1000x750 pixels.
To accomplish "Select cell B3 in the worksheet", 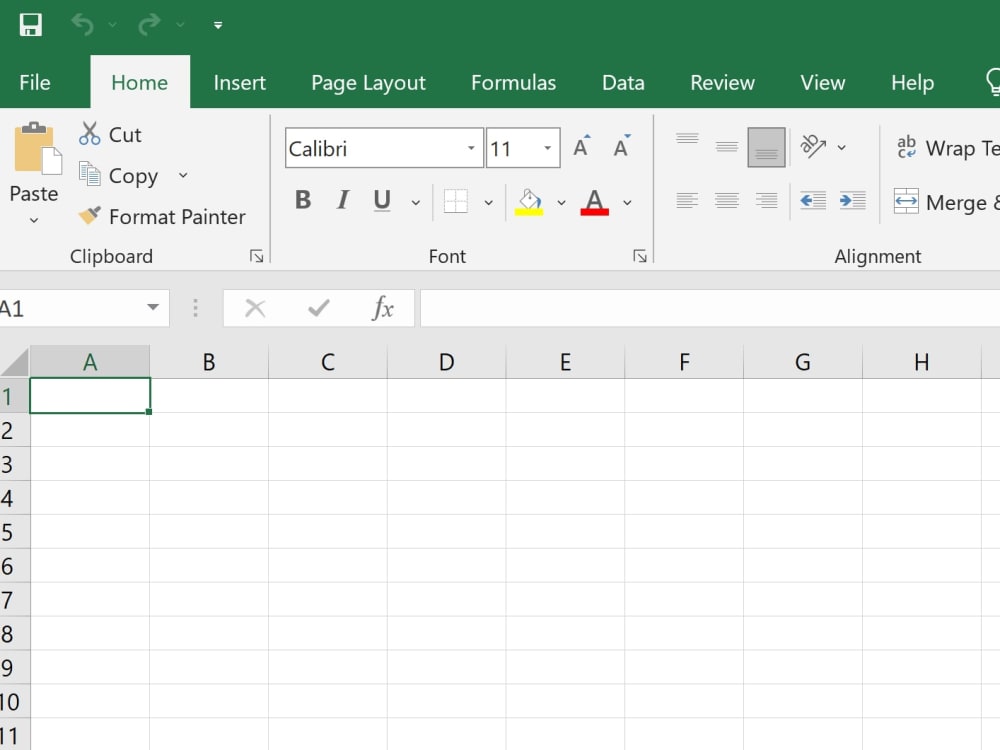I will coord(209,464).
